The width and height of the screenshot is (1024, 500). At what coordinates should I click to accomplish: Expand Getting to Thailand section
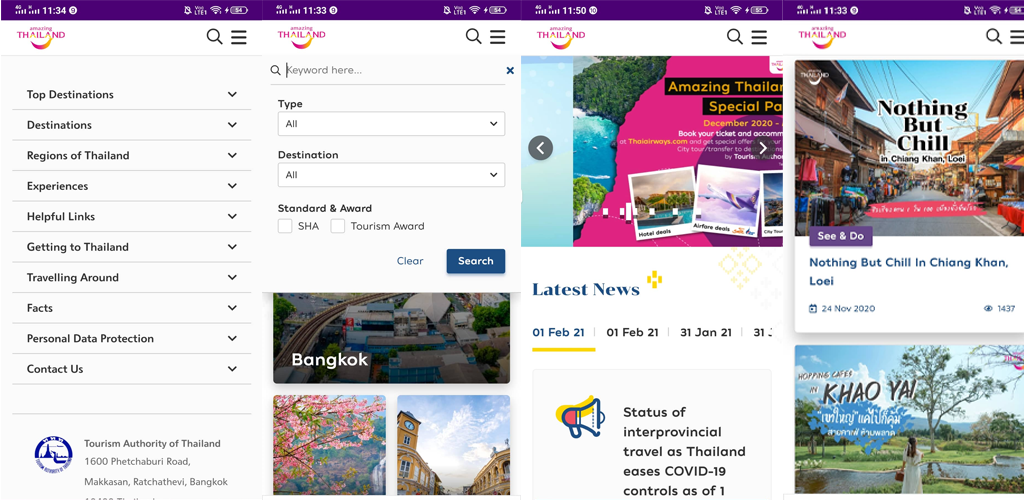131,247
